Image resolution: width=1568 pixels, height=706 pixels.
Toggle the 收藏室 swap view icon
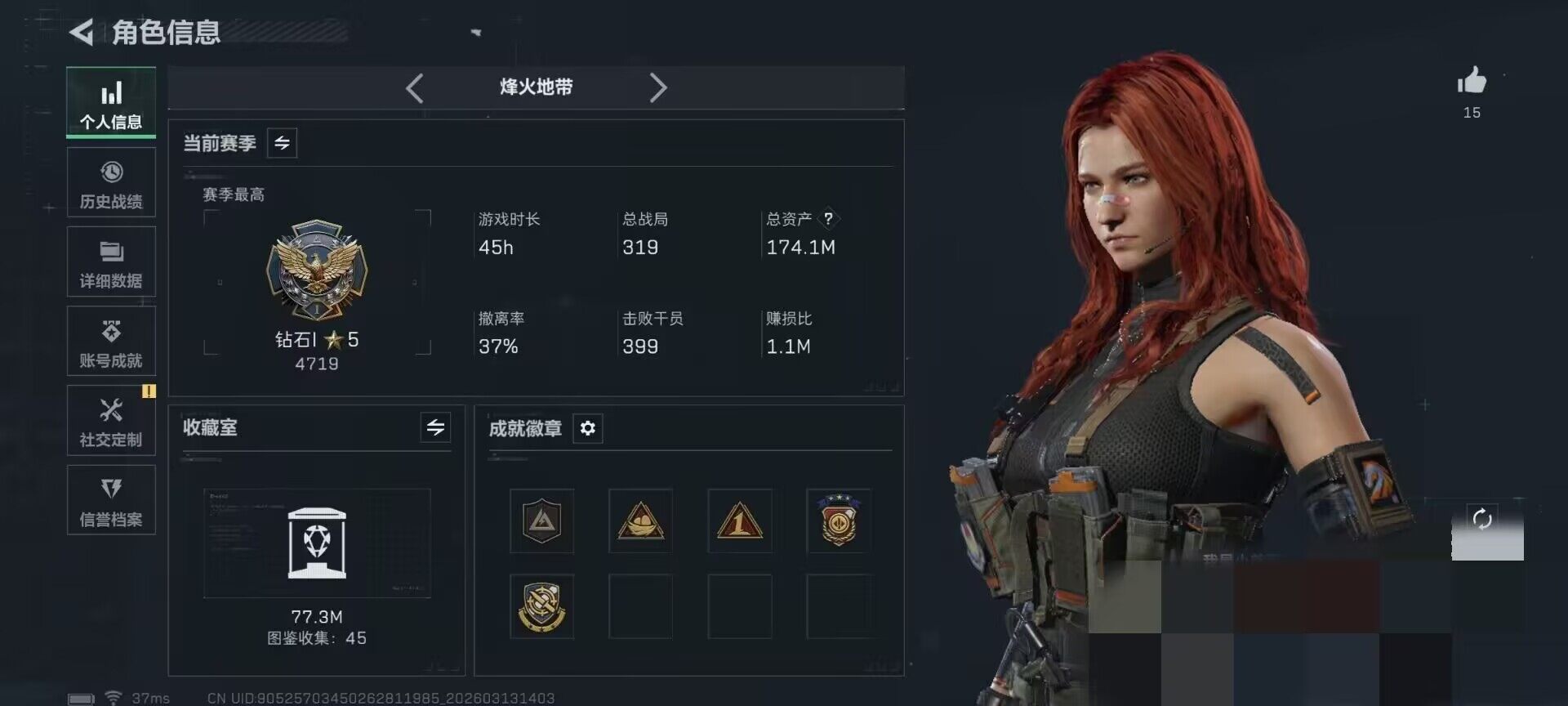coord(435,427)
